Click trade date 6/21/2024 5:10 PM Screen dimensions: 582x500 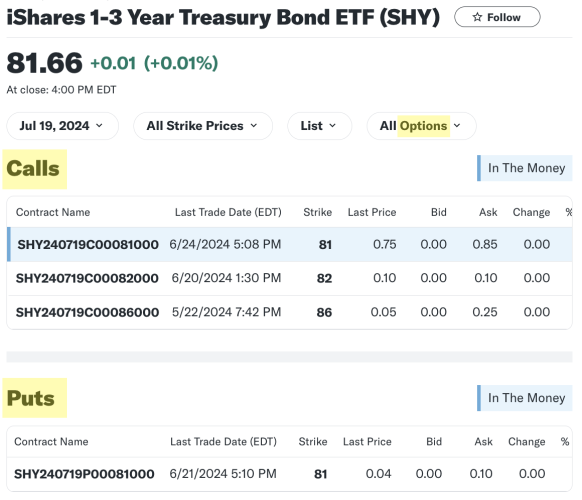click(x=223, y=474)
